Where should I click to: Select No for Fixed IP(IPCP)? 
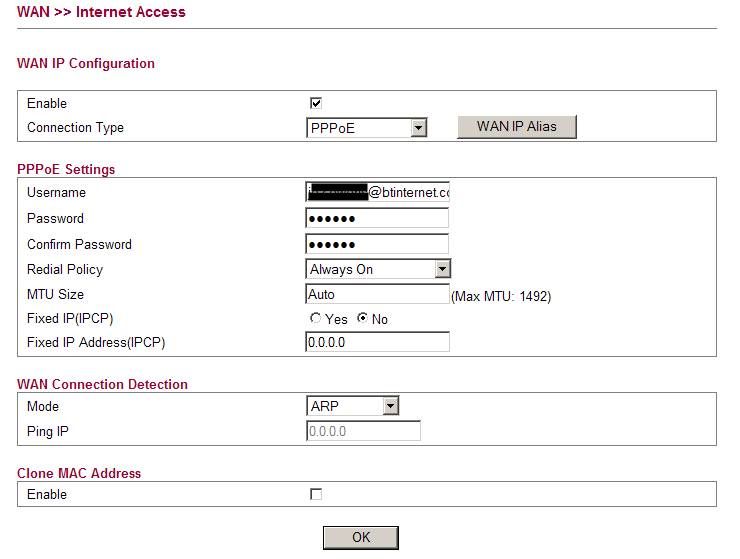362,319
